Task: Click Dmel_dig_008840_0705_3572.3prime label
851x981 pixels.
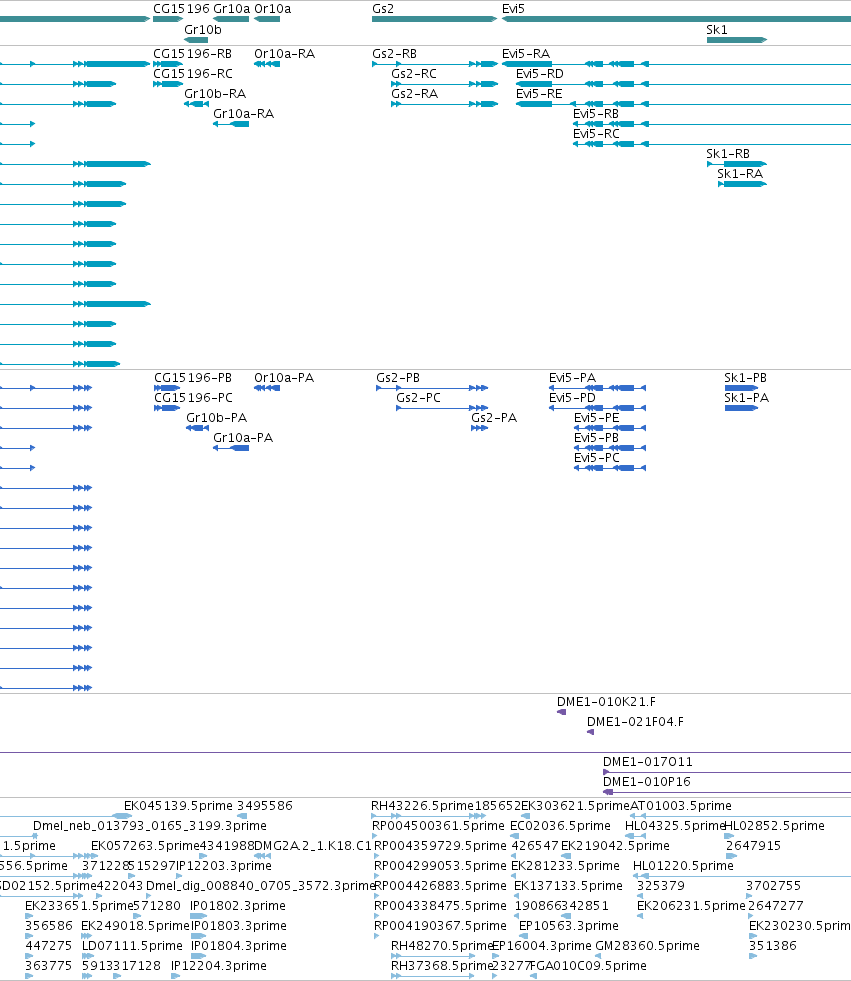Action: pos(260,886)
